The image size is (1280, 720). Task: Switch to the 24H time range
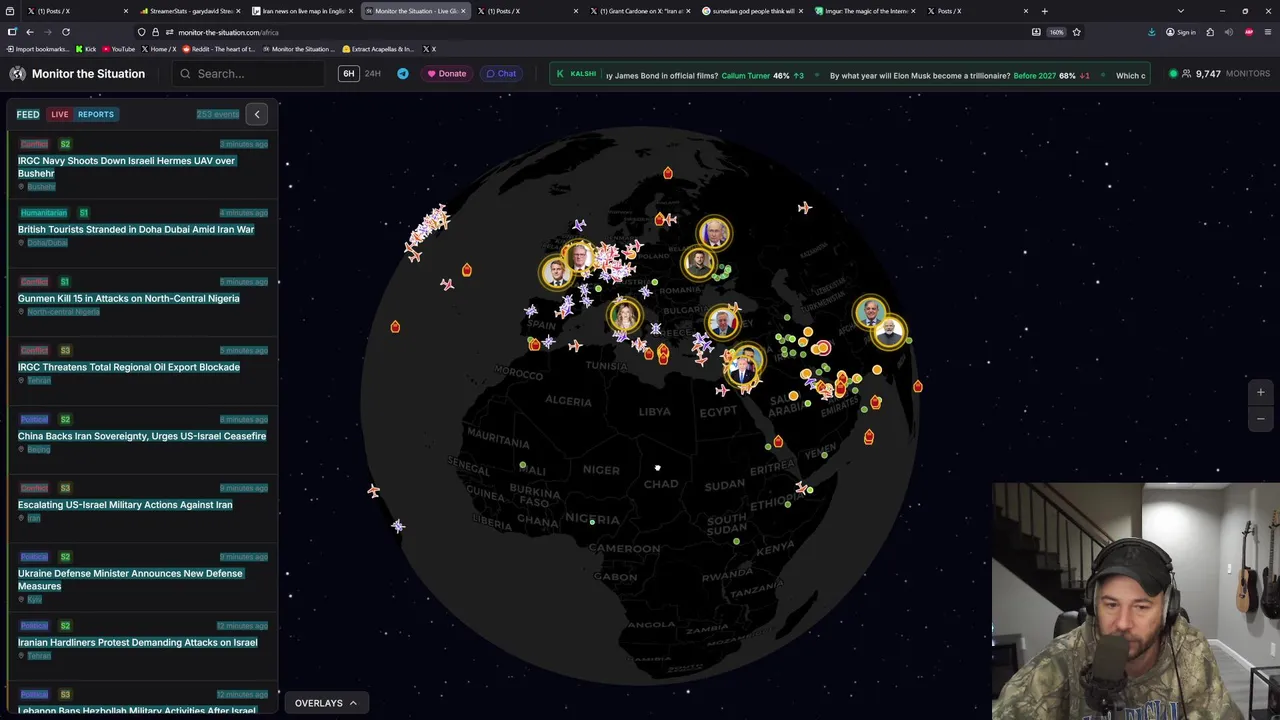pyautogui.click(x=373, y=74)
